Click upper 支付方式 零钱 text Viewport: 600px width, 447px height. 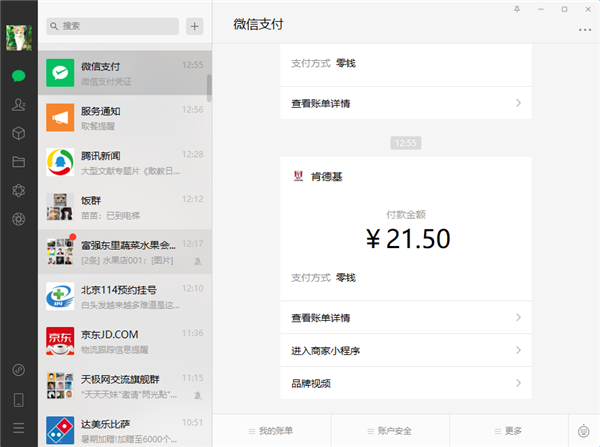coord(324,63)
